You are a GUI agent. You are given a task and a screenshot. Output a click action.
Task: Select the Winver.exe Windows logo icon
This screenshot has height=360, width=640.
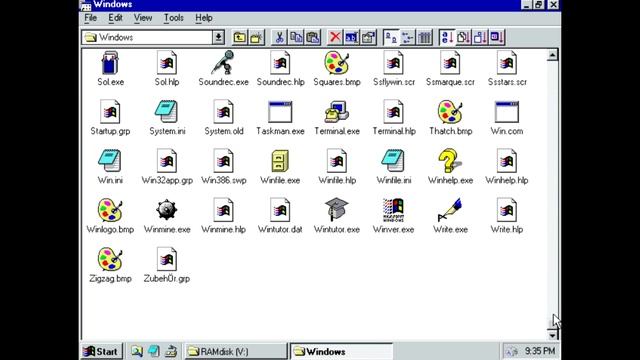click(393, 210)
